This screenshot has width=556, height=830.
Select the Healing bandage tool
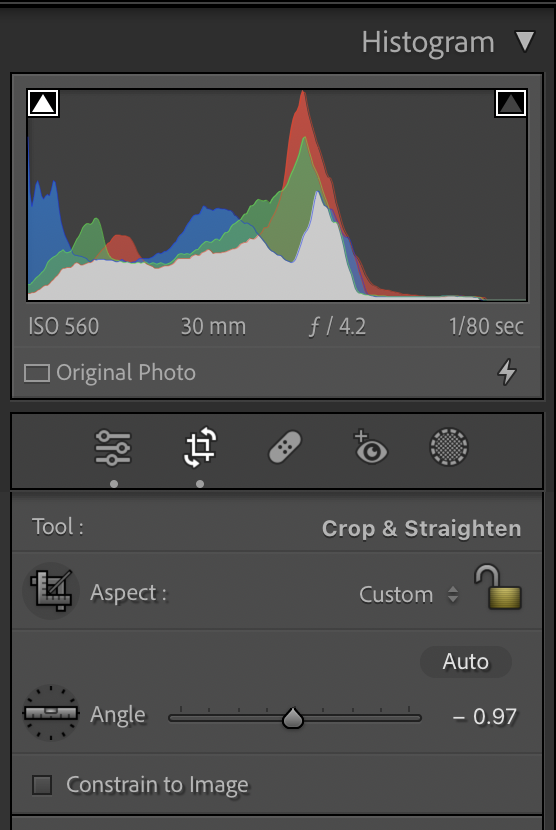285,448
